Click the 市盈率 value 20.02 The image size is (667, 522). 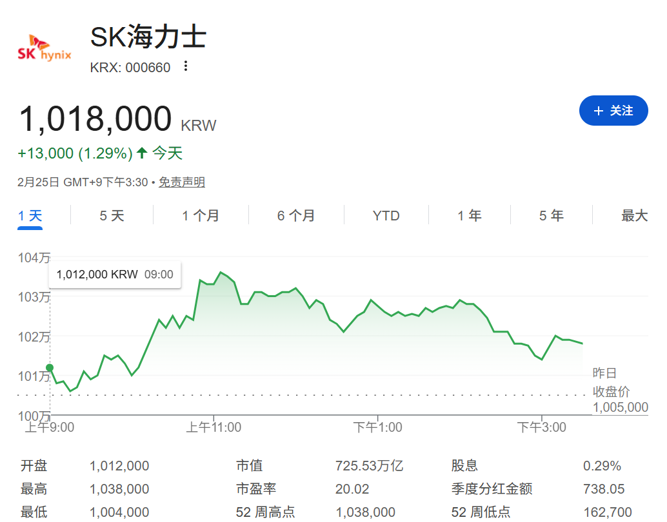pos(353,489)
